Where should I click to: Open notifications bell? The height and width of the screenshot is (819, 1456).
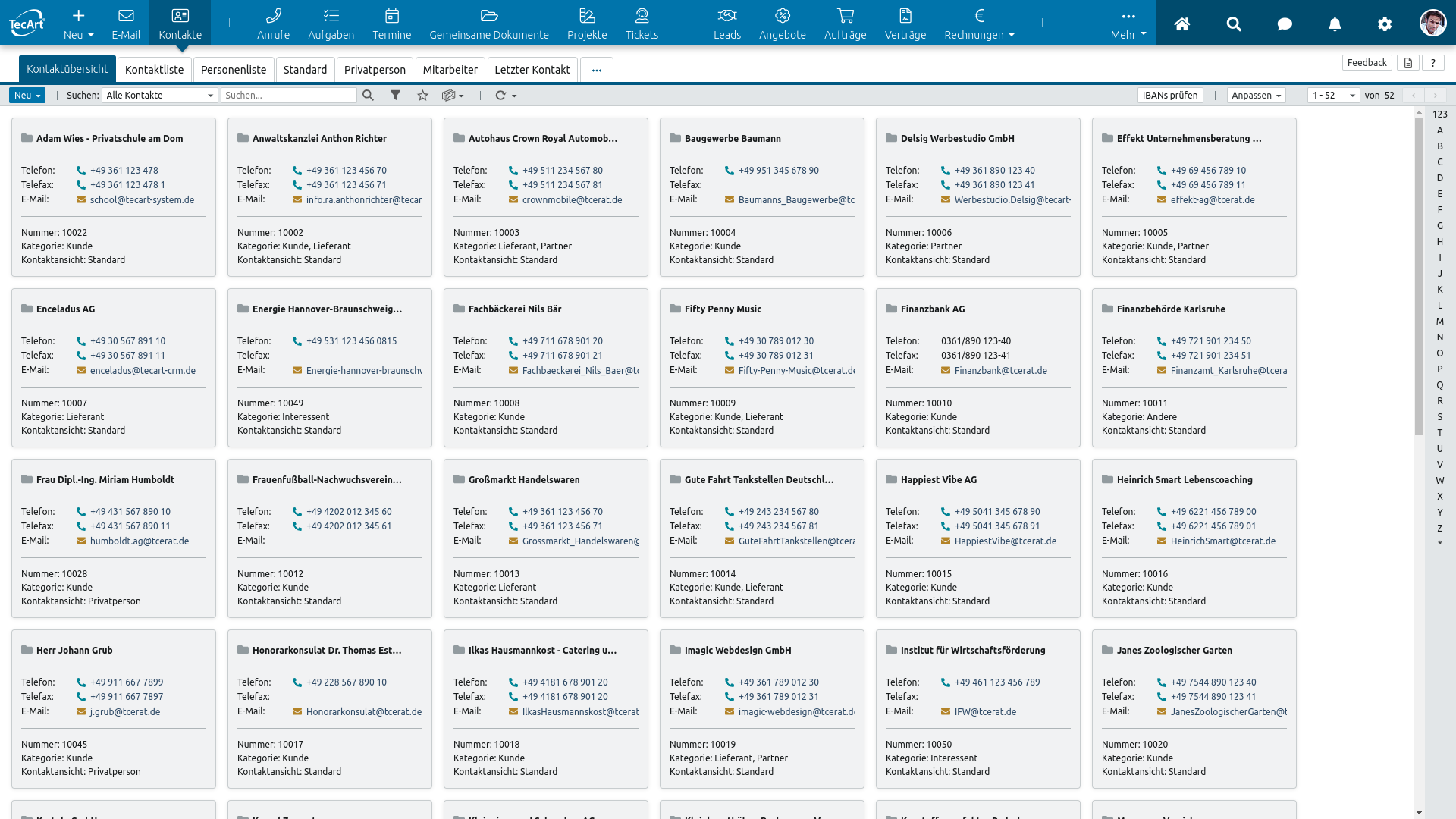[1335, 24]
